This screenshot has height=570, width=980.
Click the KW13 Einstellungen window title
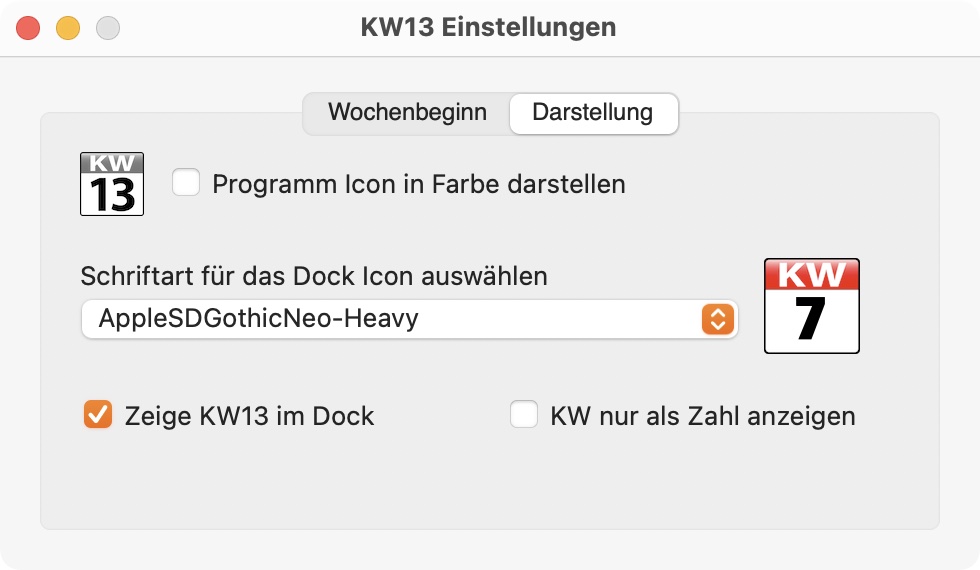point(488,28)
